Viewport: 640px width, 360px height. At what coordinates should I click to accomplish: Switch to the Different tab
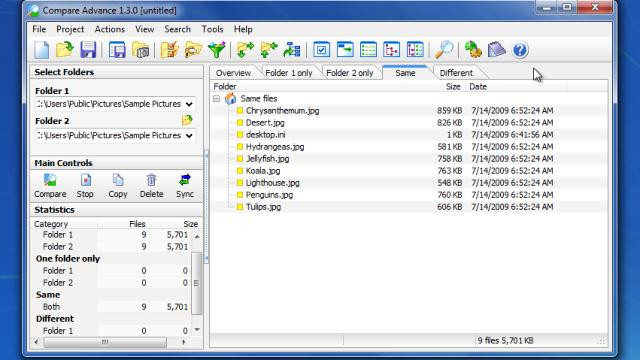[456, 73]
